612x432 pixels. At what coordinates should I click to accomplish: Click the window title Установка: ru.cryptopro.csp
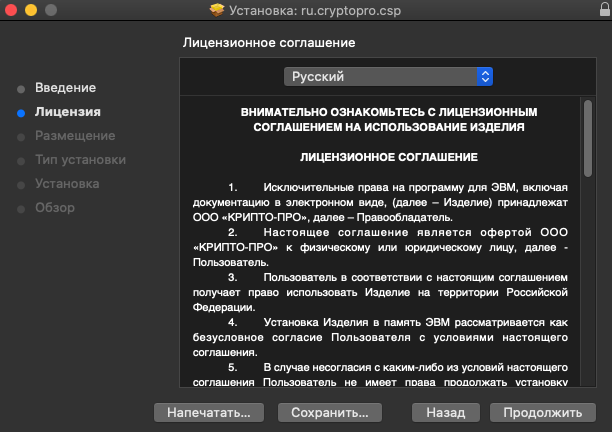pyautogui.click(x=315, y=11)
